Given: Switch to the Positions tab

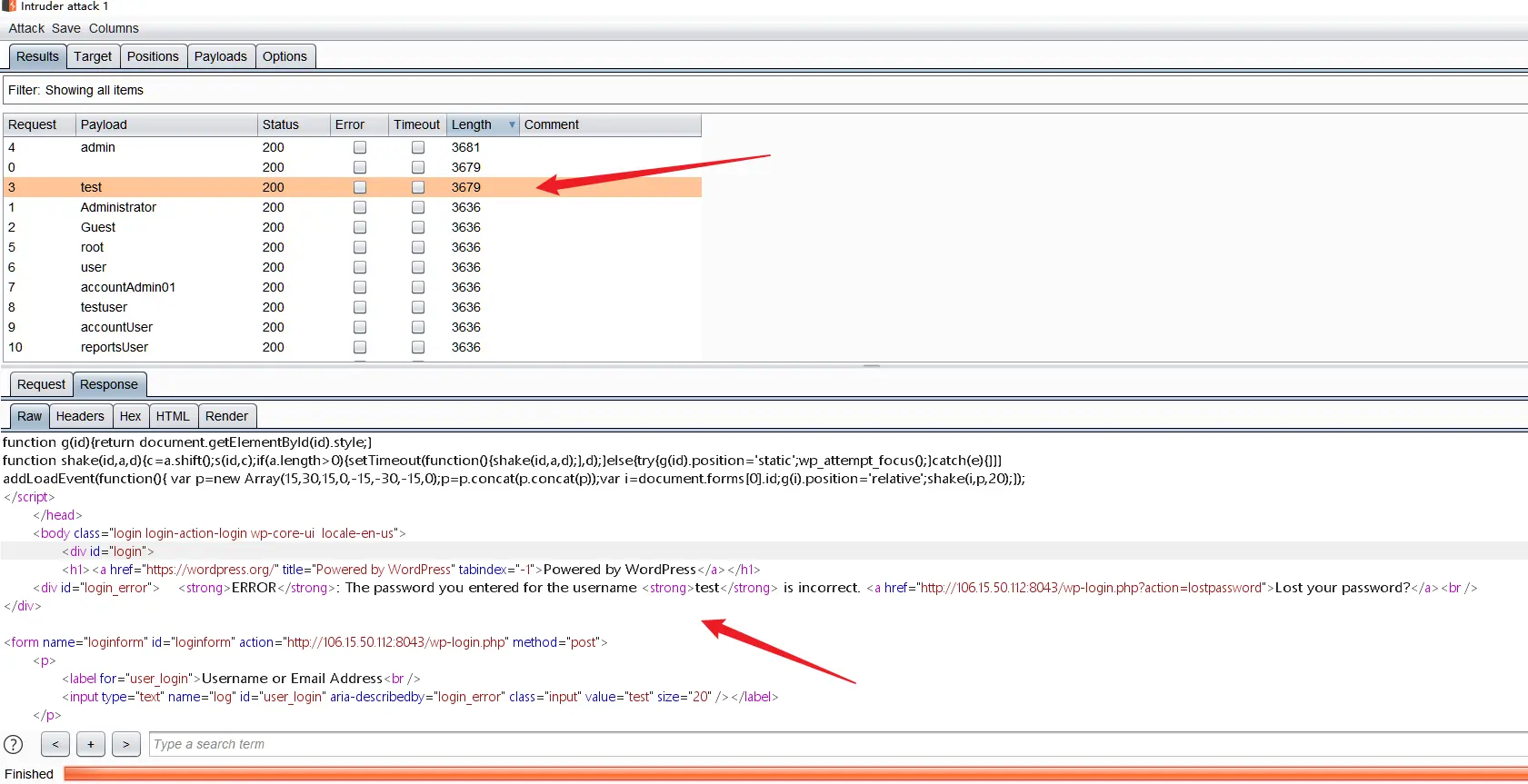Looking at the screenshot, I should pyautogui.click(x=153, y=56).
